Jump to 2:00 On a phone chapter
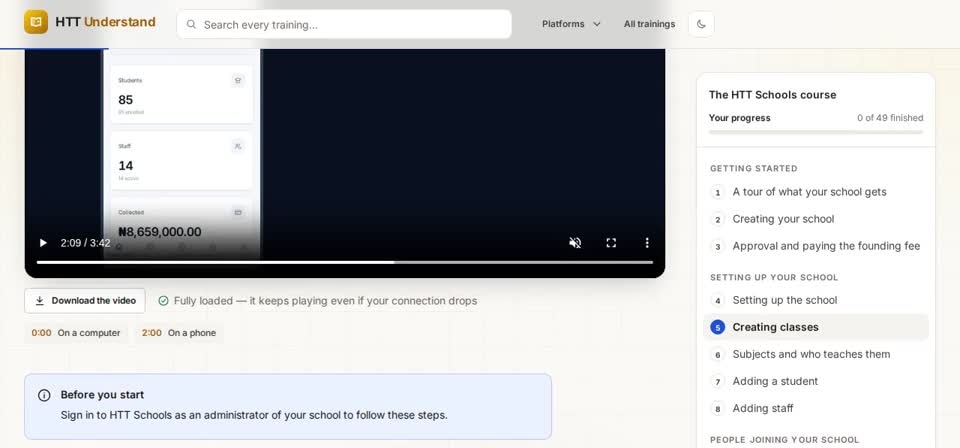The width and height of the screenshot is (960, 448). 179,333
